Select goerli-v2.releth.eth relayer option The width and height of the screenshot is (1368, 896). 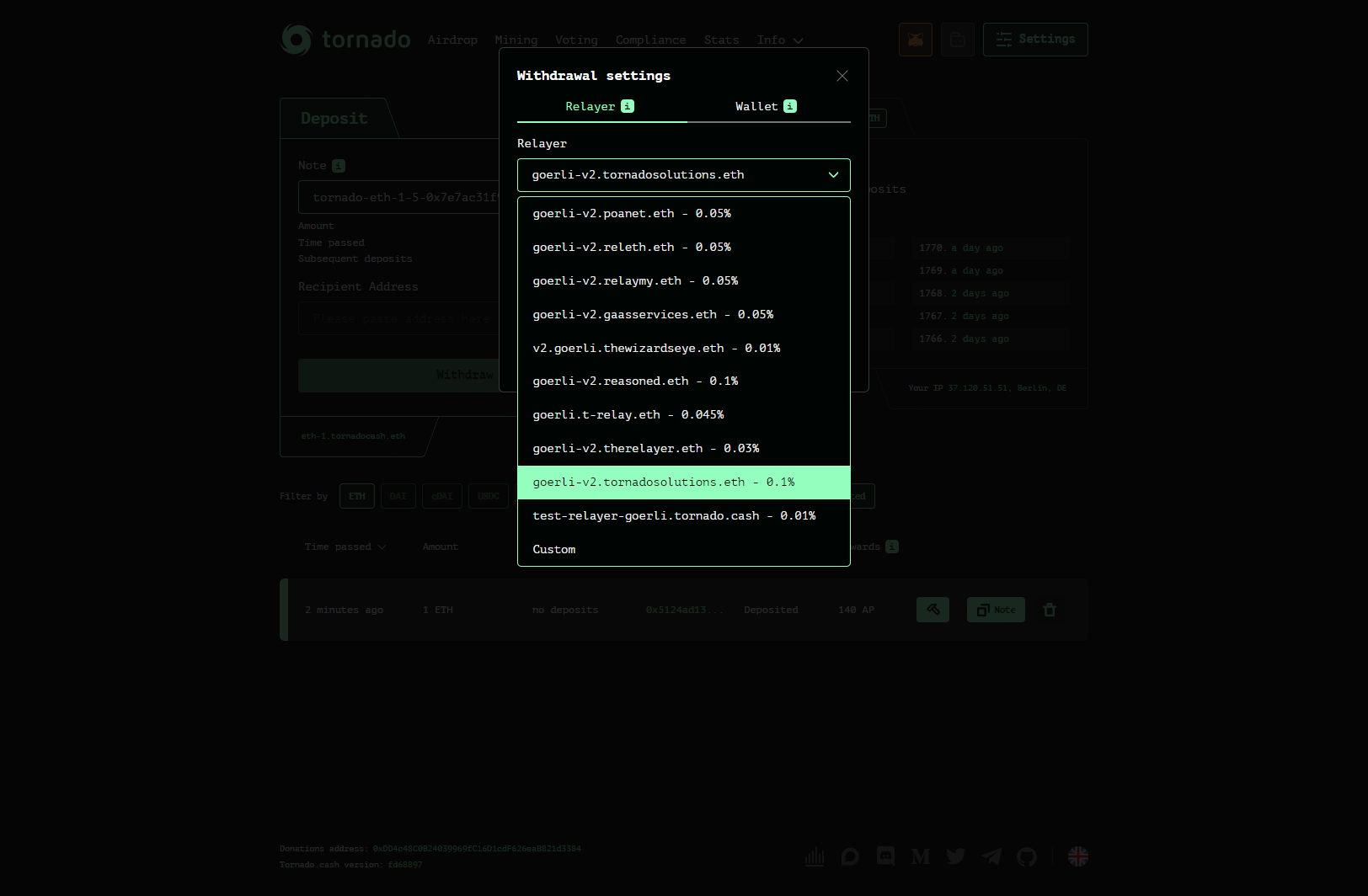pyautogui.click(x=684, y=248)
